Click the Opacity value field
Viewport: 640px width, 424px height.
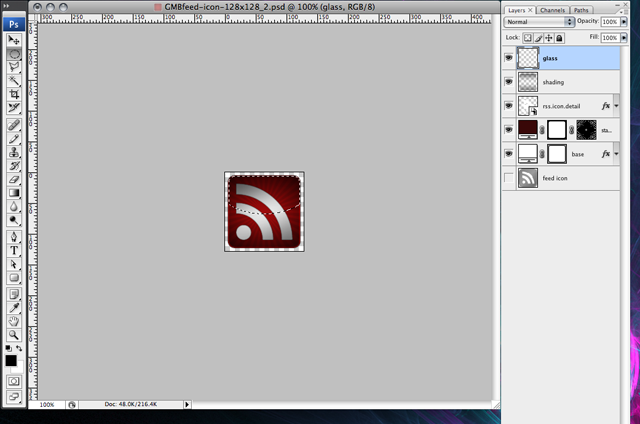(x=610, y=22)
